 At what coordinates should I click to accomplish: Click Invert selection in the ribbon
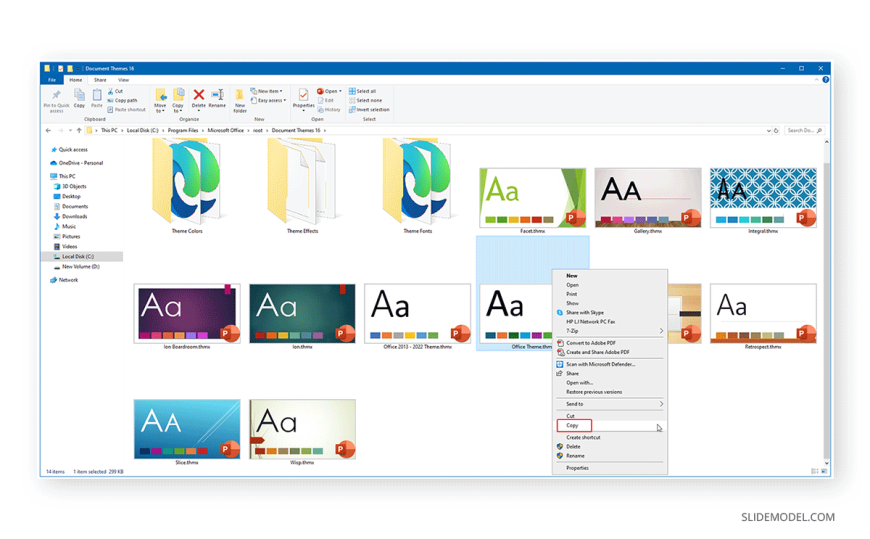369,109
